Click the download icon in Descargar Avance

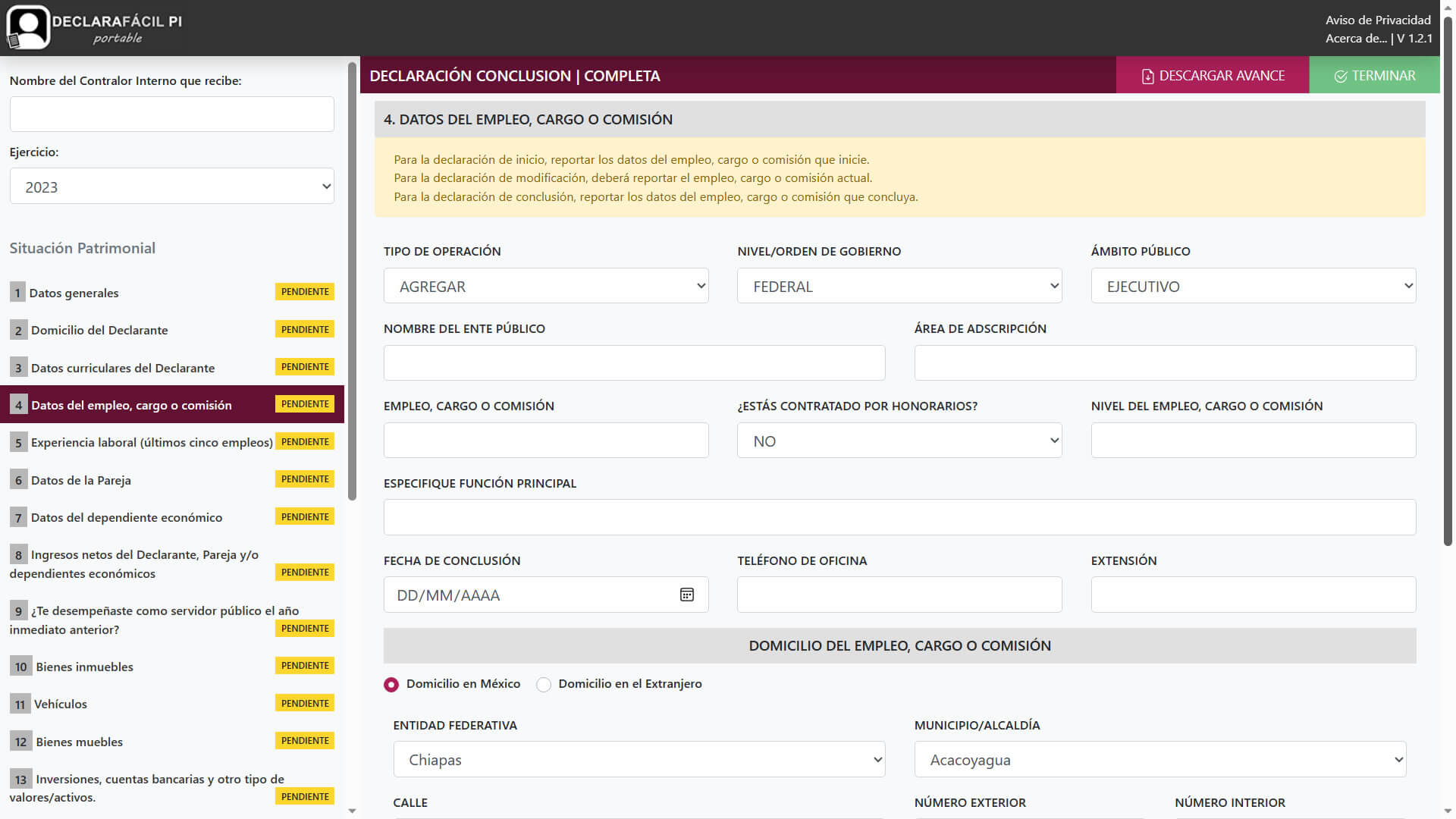tap(1147, 77)
